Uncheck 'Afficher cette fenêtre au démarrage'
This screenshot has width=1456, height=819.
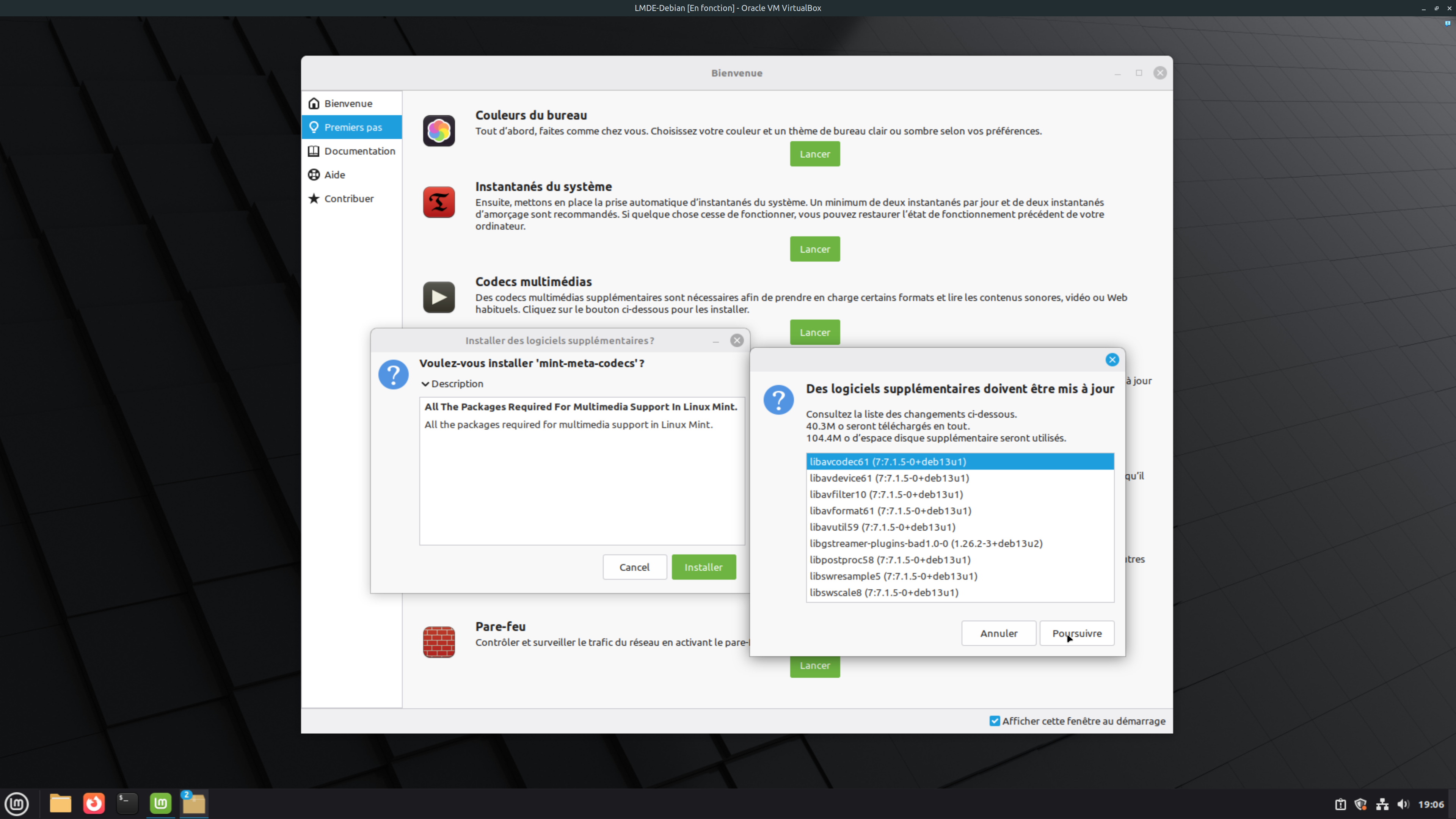pyautogui.click(x=995, y=721)
